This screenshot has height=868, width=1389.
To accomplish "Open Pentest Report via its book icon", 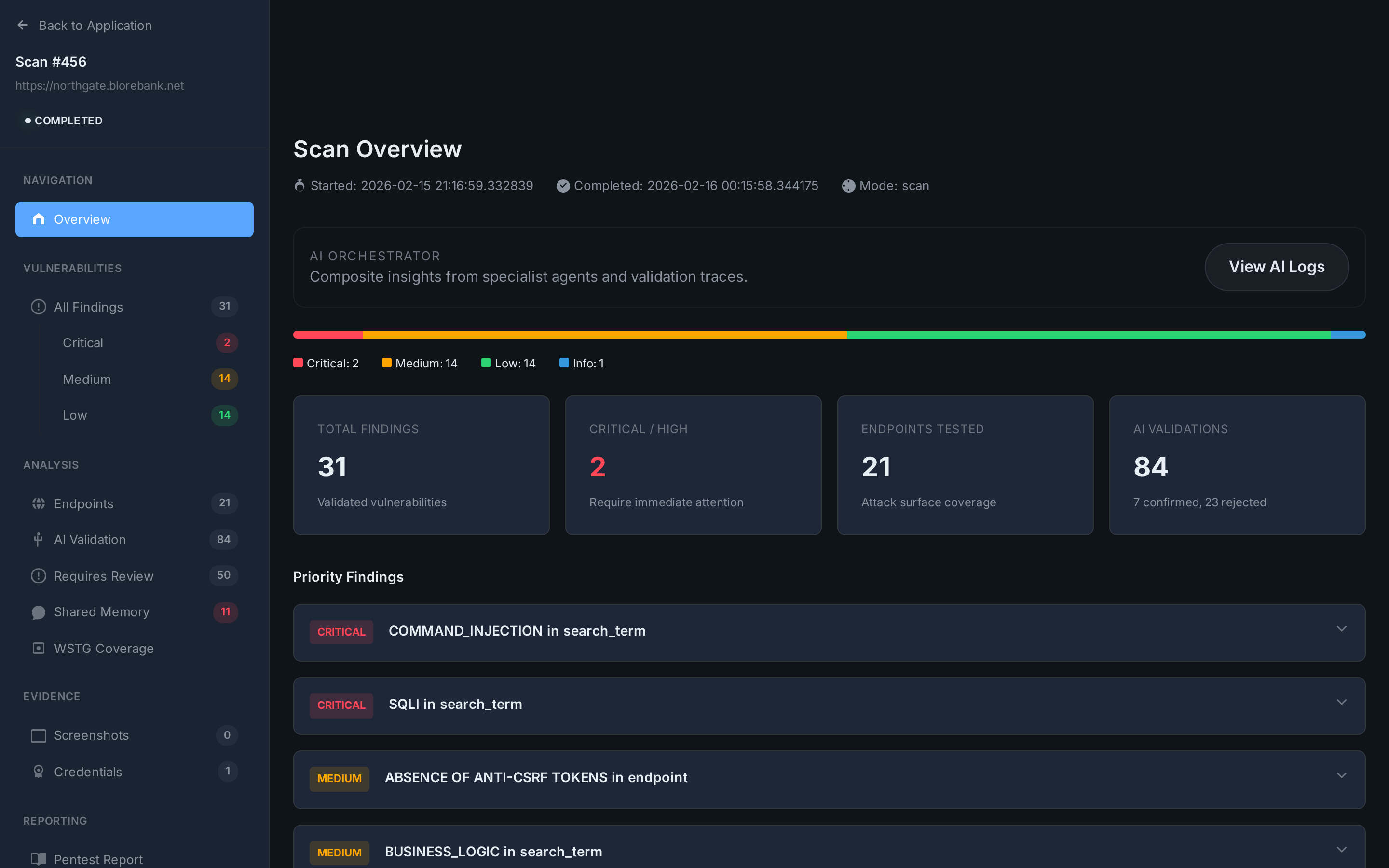I will [38, 859].
